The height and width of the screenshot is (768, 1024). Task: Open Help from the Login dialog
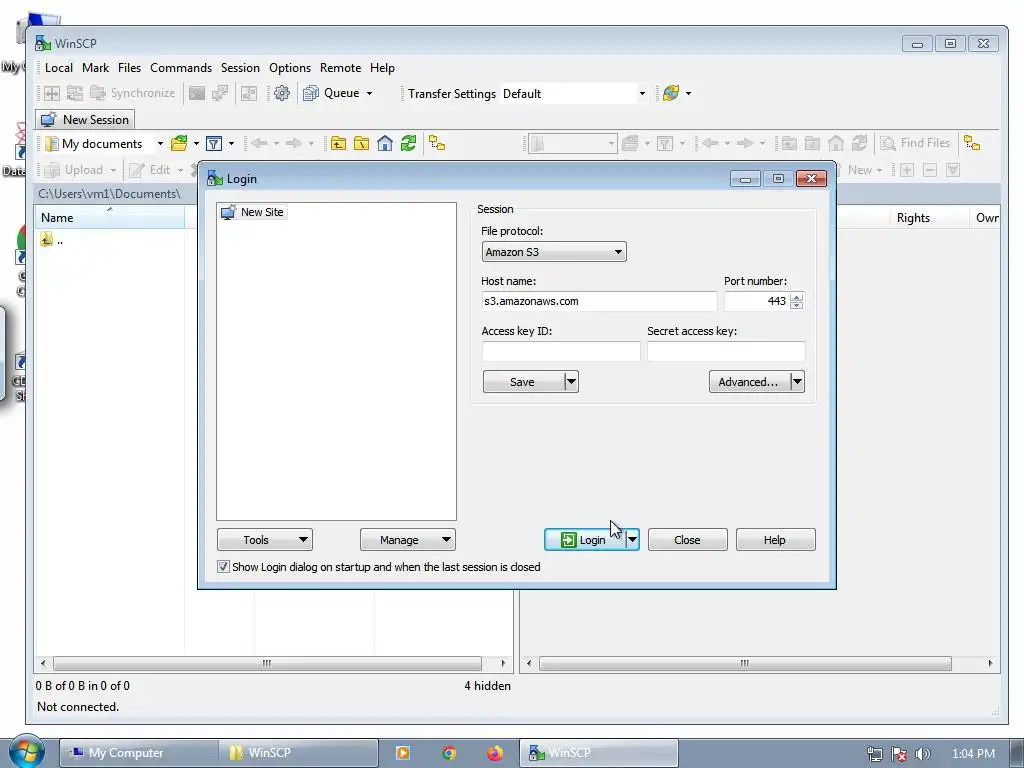pos(775,539)
